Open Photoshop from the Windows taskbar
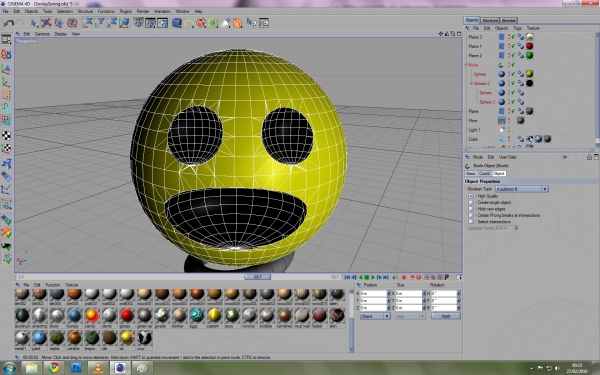The width and height of the screenshot is (600, 375). pos(76,368)
